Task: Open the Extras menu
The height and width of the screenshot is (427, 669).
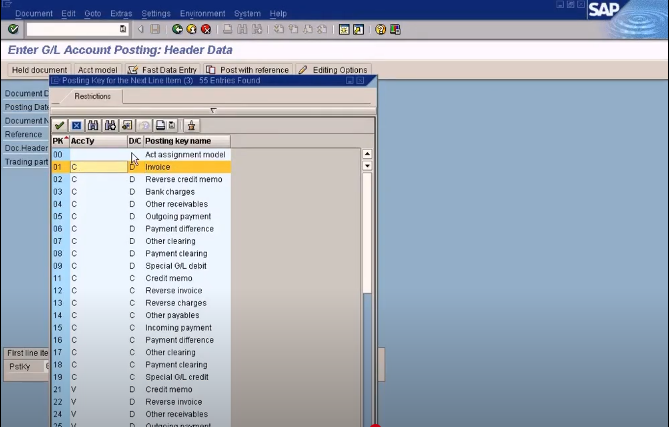Action: (x=121, y=14)
